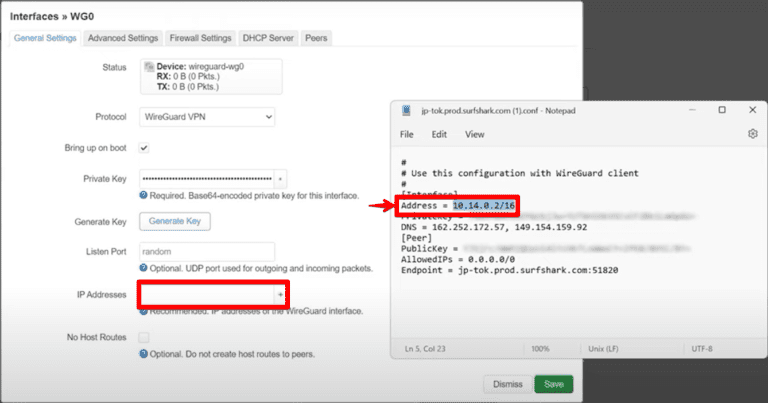Open the Protocol WireGuard VPN dropdown

tap(207, 117)
